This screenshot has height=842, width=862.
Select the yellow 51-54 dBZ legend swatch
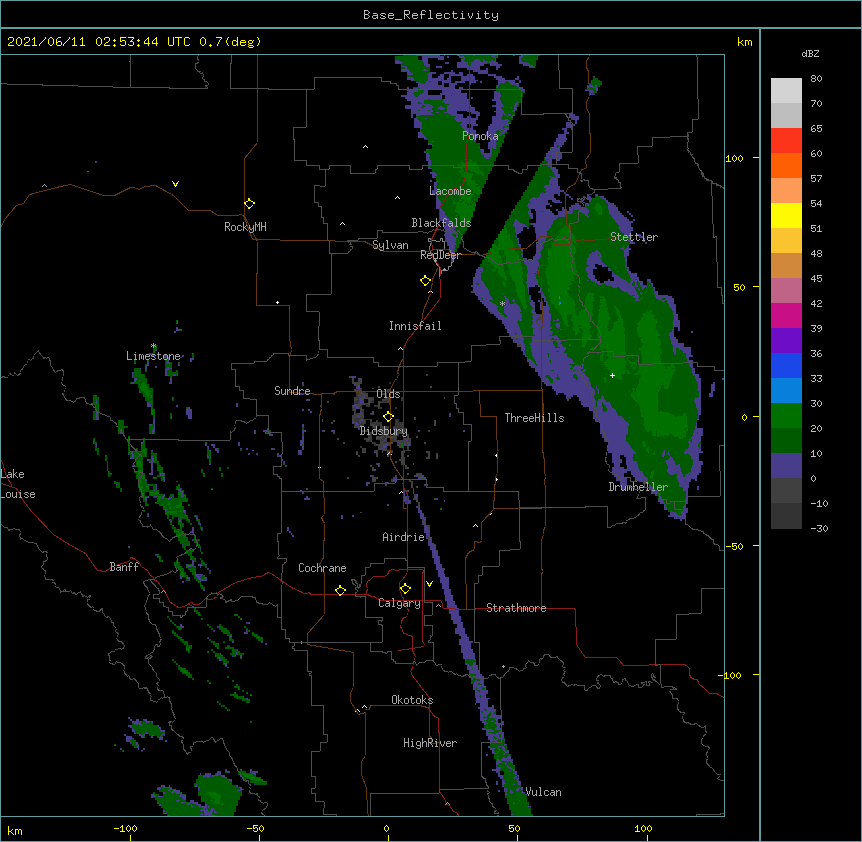pyautogui.click(x=786, y=215)
